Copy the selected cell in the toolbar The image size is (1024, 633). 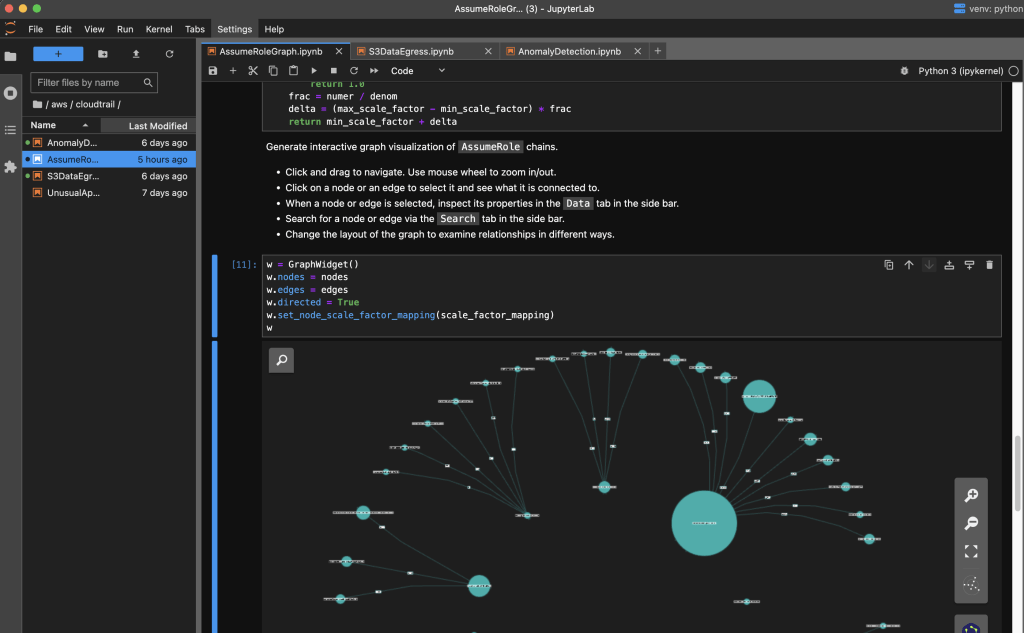(273, 71)
